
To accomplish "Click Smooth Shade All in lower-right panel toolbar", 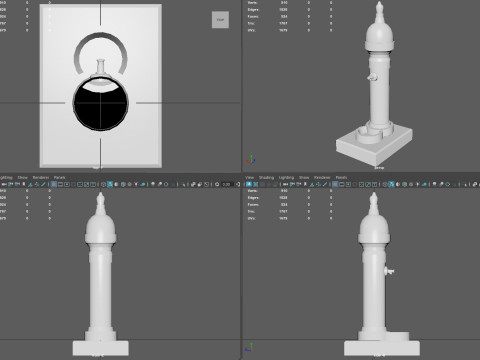I will pyautogui.click(x=391, y=184).
